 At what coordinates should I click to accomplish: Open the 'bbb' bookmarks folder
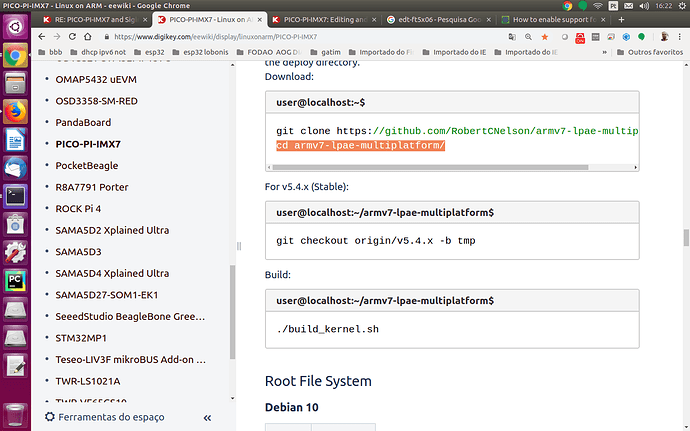pos(50,52)
